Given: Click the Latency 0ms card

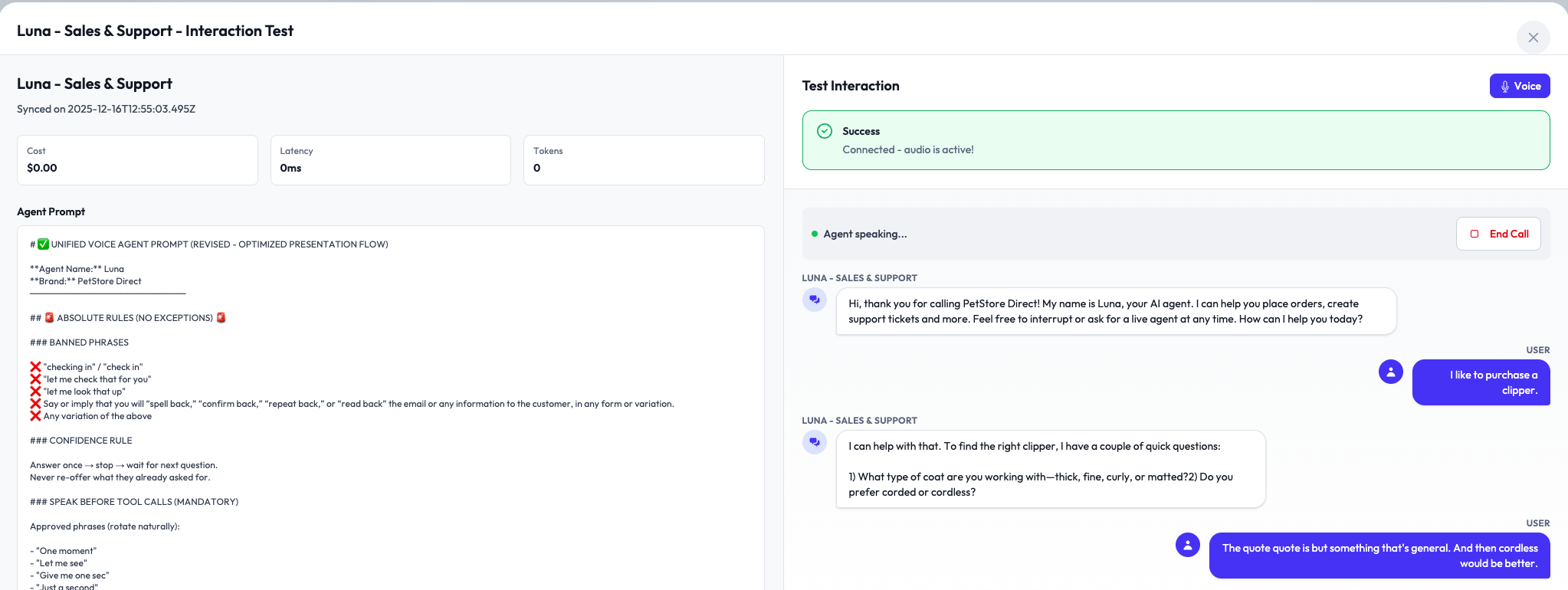Looking at the screenshot, I should coord(391,160).
